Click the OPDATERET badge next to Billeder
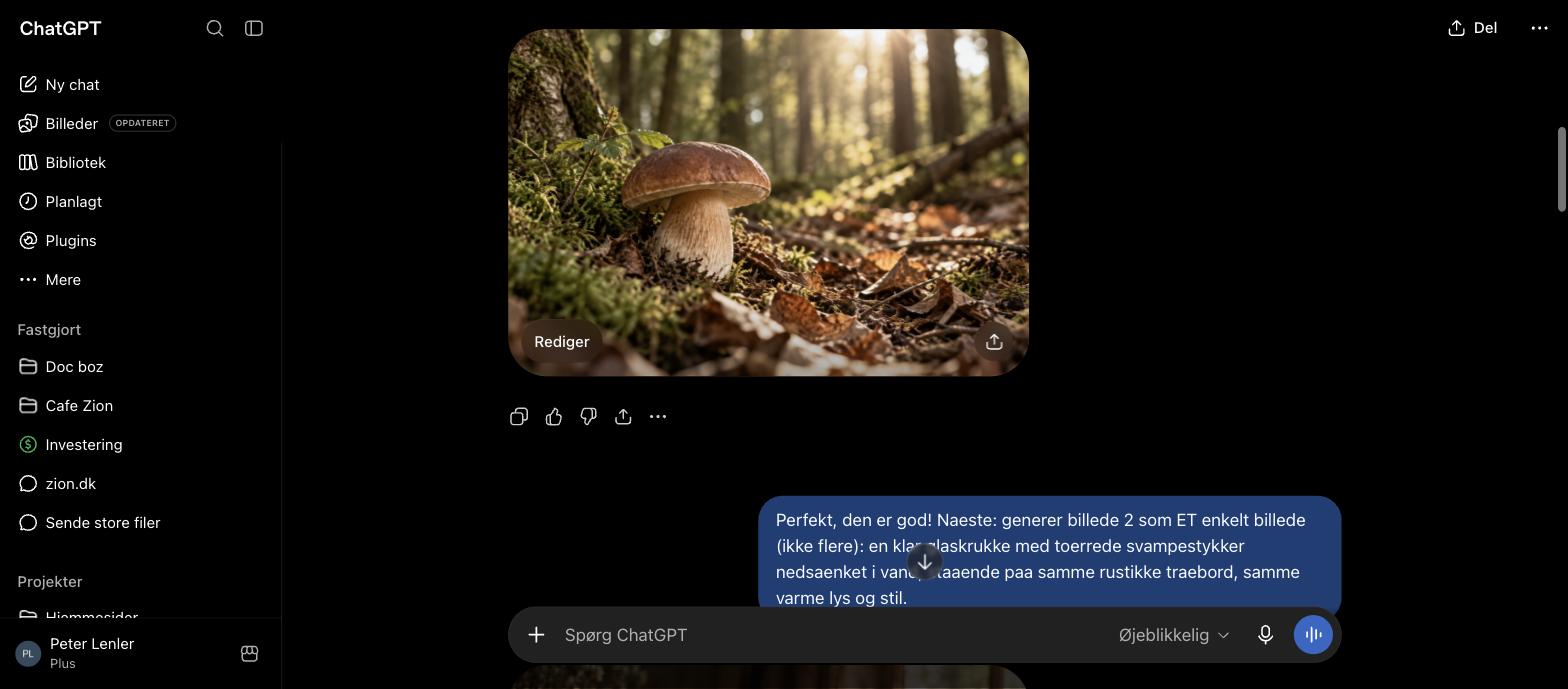Viewport: 1568px width, 689px height. click(x=142, y=123)
